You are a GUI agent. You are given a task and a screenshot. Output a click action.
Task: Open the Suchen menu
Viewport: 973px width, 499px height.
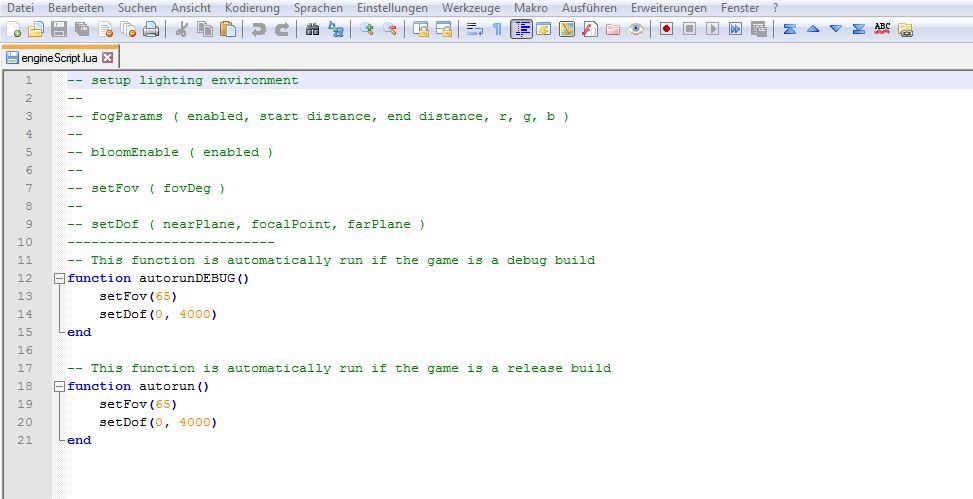(x=137, y=8)
